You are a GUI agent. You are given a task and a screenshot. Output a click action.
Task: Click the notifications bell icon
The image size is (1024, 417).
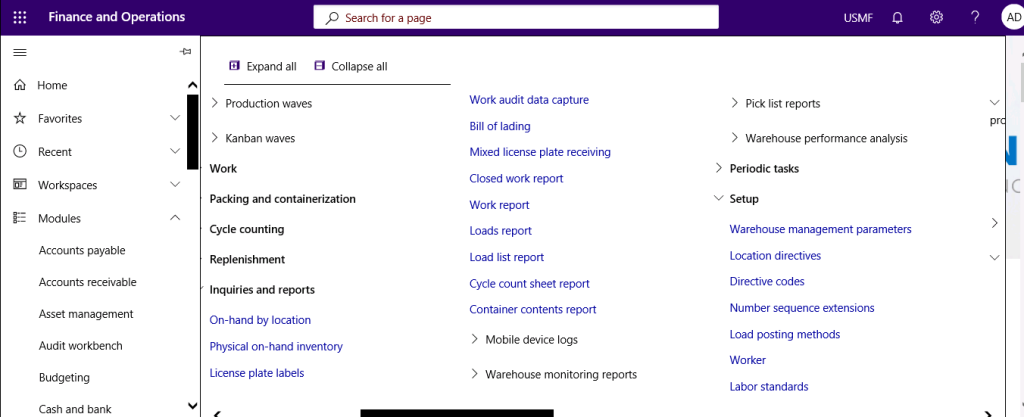click(897, 17)
